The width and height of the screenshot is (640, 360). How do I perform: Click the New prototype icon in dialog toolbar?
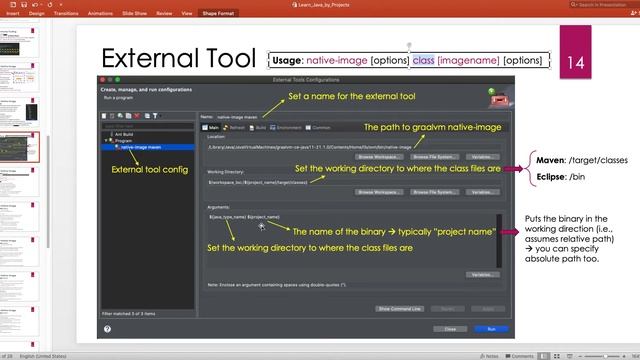pos(112,116)
